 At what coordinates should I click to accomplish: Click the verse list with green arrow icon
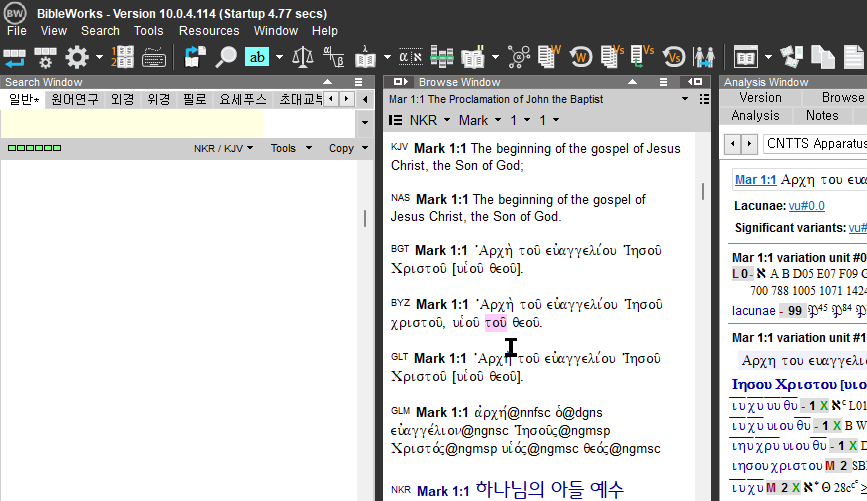point(643,56)
